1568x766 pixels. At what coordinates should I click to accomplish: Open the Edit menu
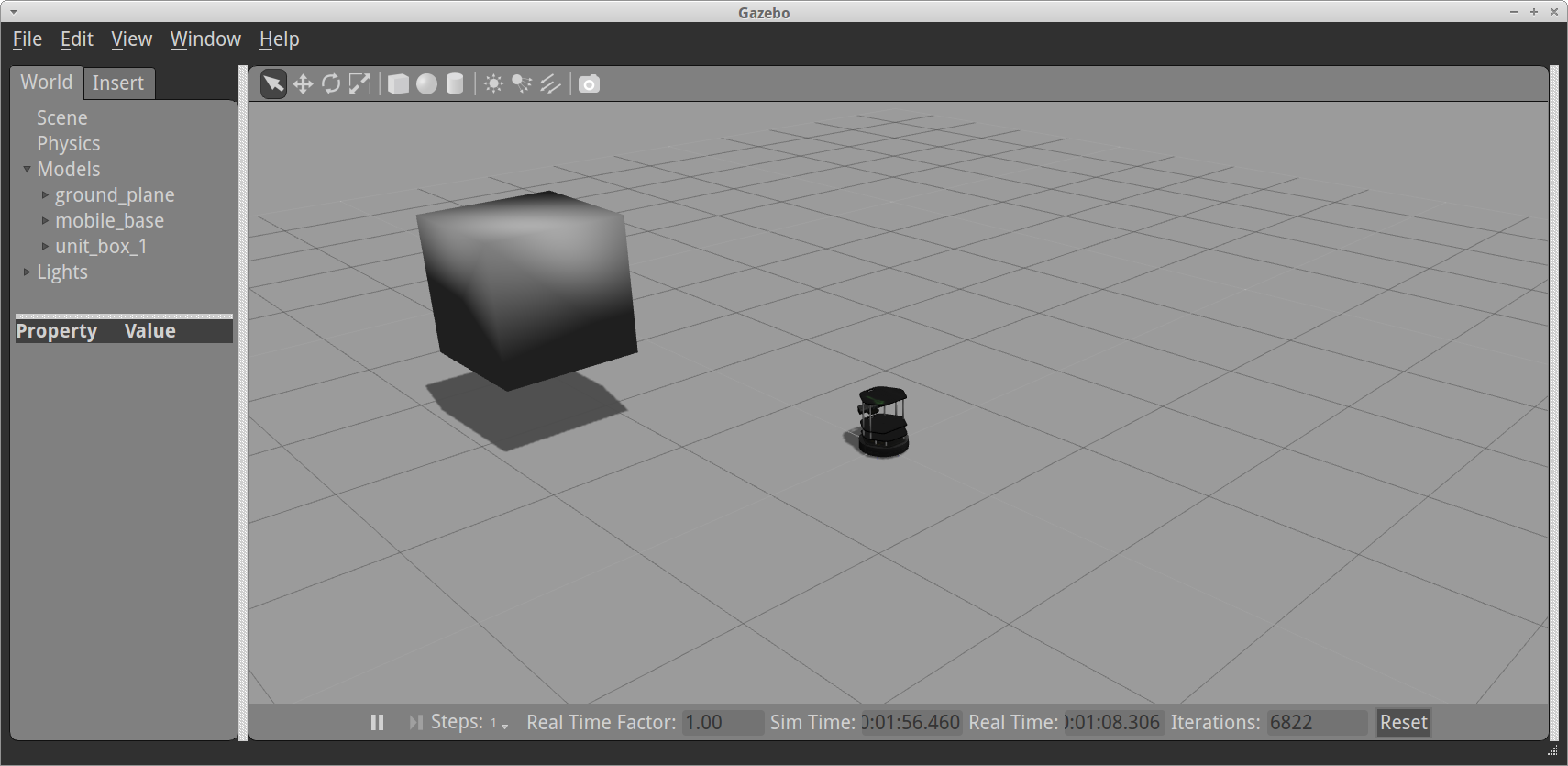[77, 39]
